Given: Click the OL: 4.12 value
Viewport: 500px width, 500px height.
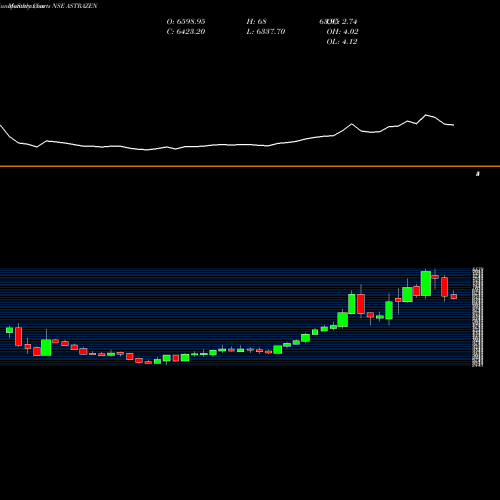Looking at the screenshot, I should click(342, 42).
